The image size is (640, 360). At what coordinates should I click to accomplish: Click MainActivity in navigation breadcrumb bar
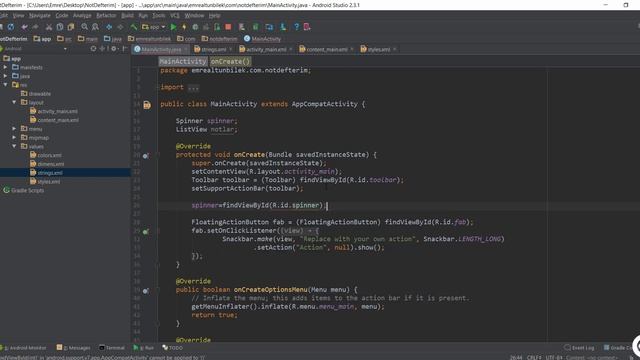point(262,39)
